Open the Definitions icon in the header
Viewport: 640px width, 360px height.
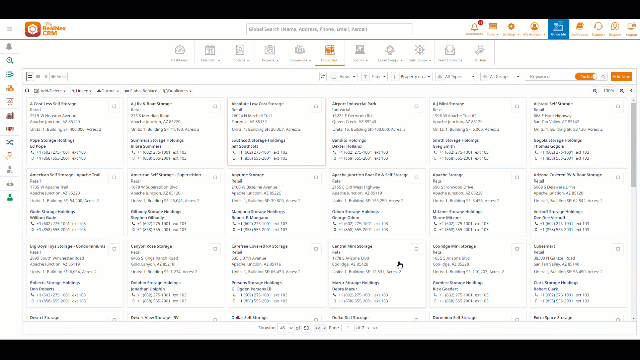[x=579, y=29]
